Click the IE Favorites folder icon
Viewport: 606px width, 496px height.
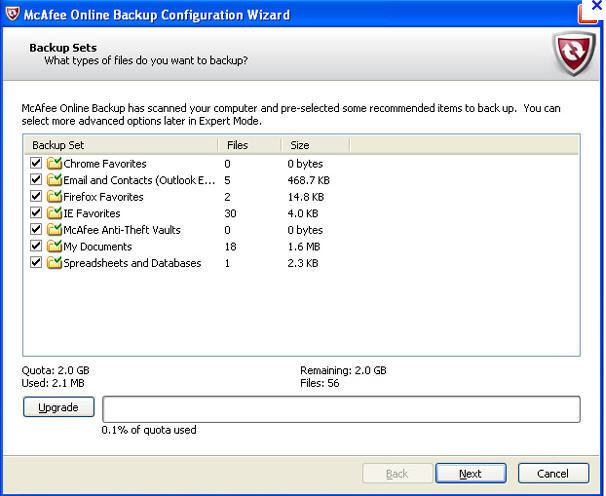[54, 213]
